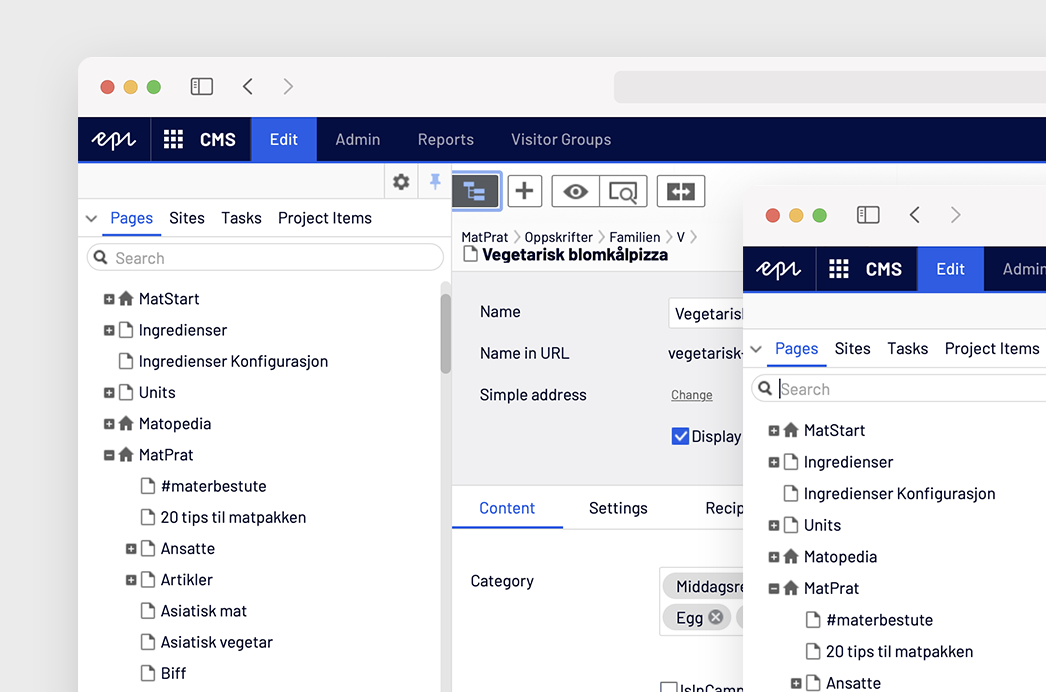Viewport: 1046px width, 692px height.
Task: Click chevron beside Pages tab in back window
Action: pos(91,218)
